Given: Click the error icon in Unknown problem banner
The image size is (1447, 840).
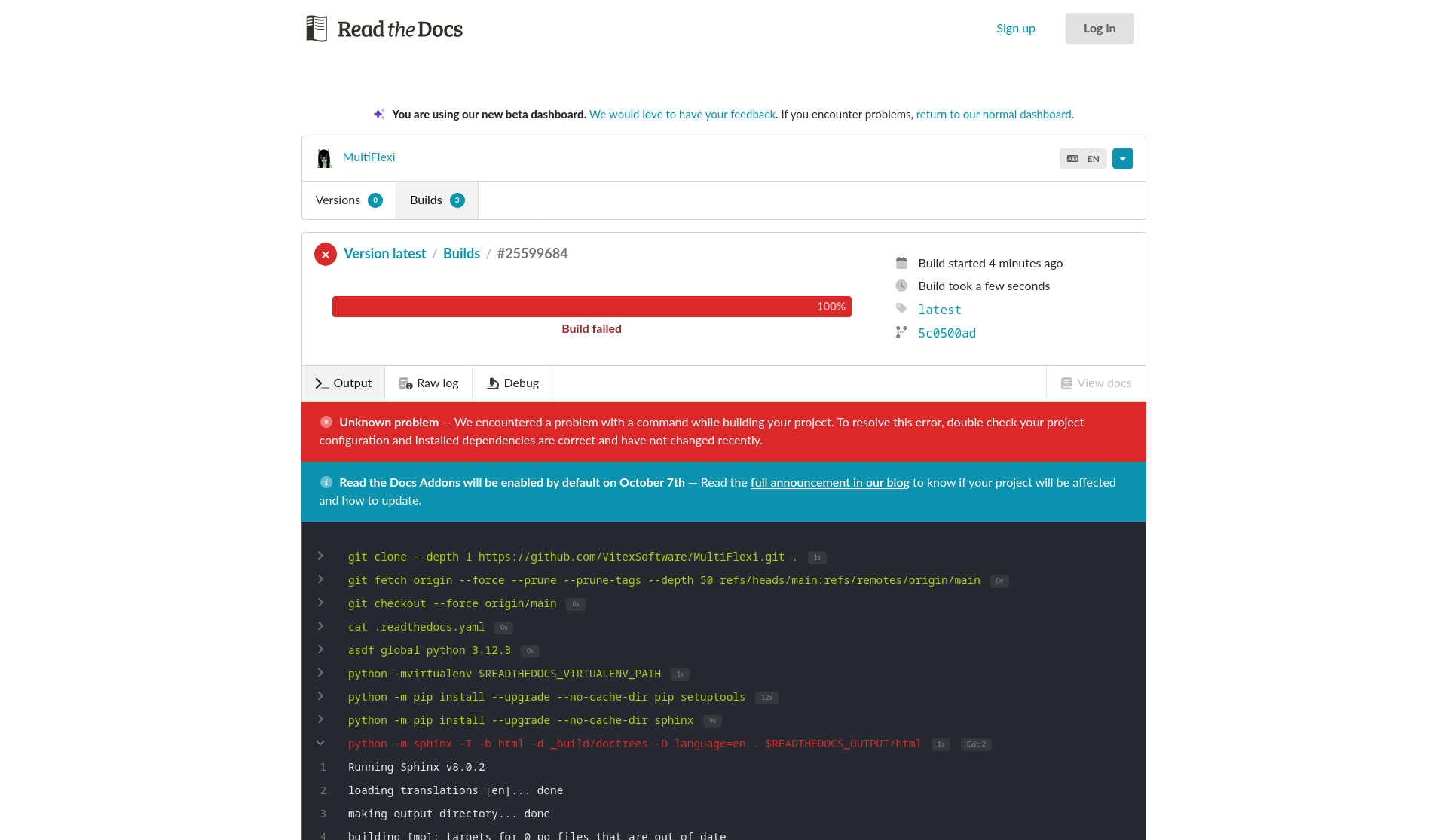Looking at the screenshot, I should click(326, 422).
